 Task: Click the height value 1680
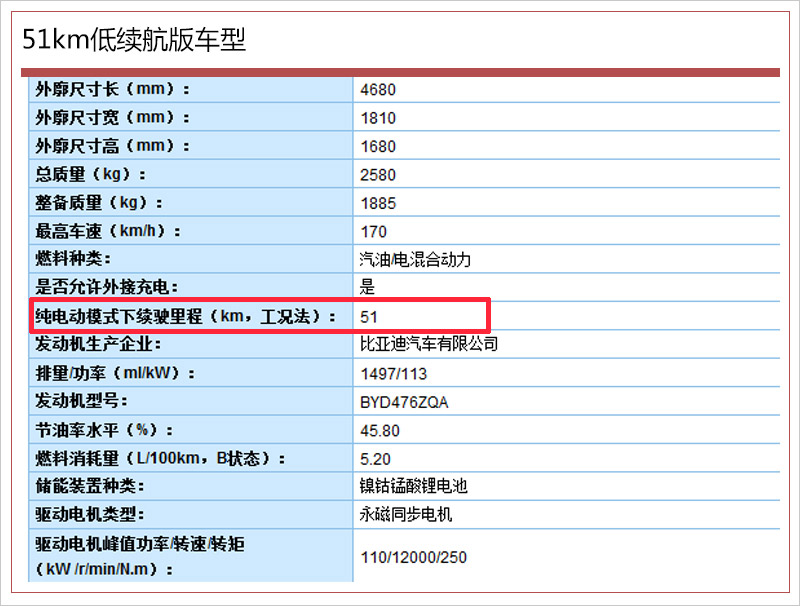coord(378,147)
